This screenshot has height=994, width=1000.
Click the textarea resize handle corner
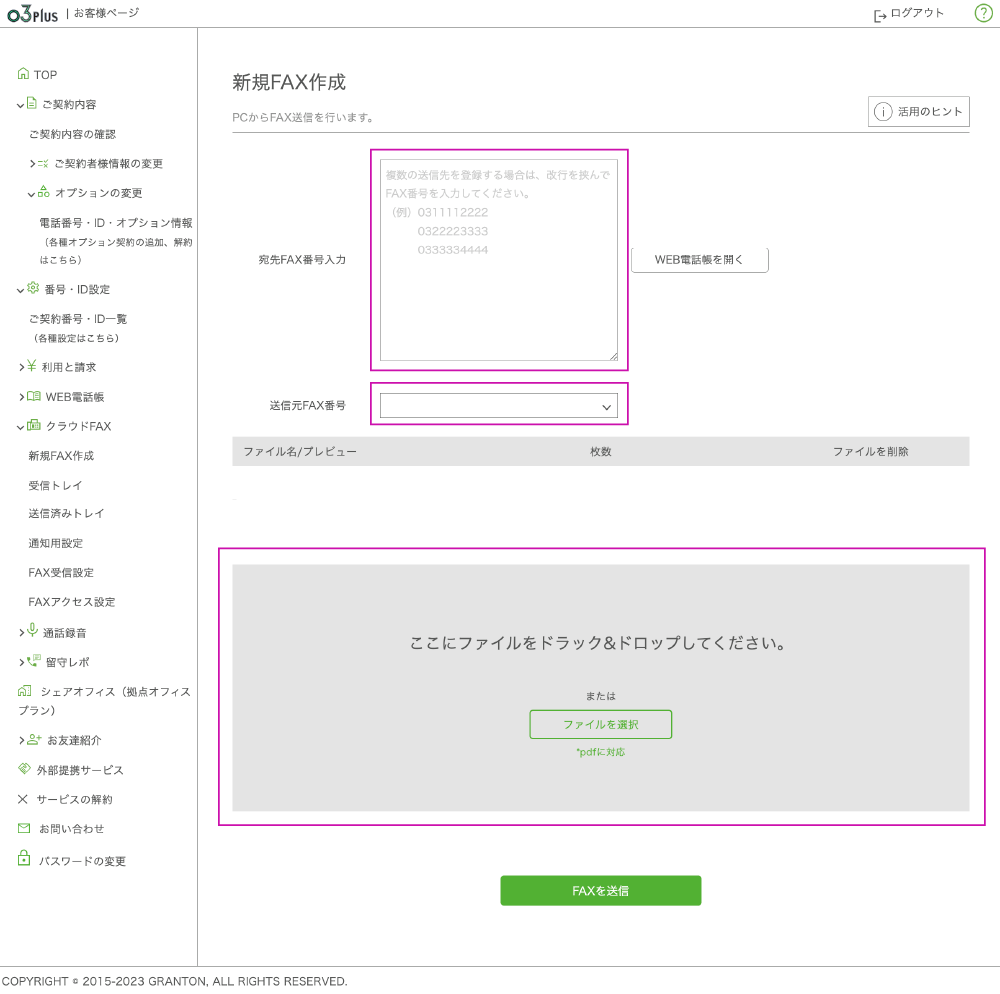pos(614,356)
